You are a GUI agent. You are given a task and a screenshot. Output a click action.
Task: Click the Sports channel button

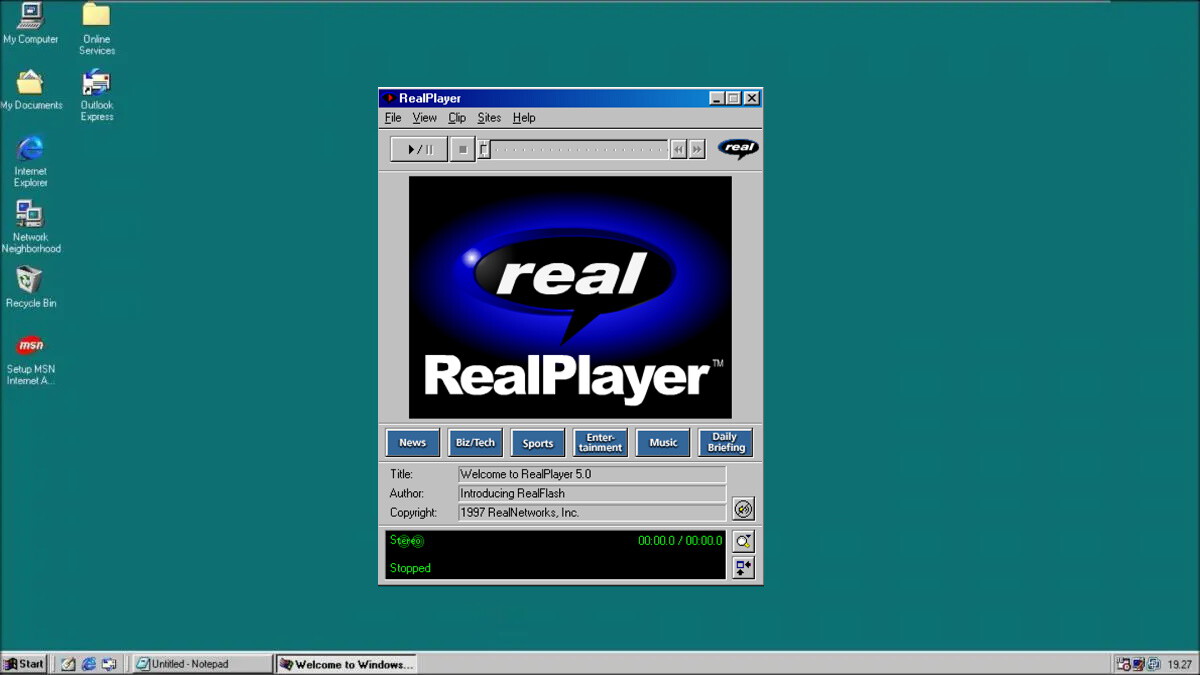(x=538, y=442)
